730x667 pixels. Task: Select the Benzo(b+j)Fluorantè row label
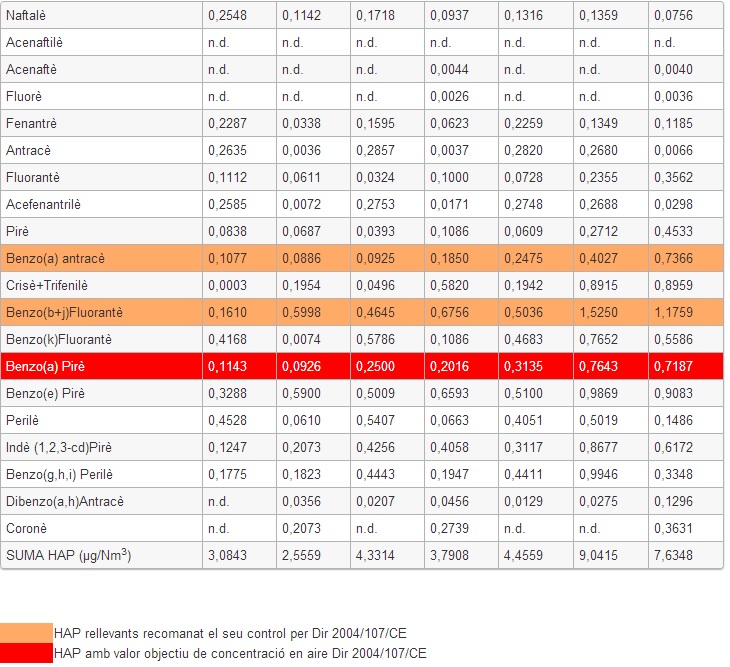point(64,312)
